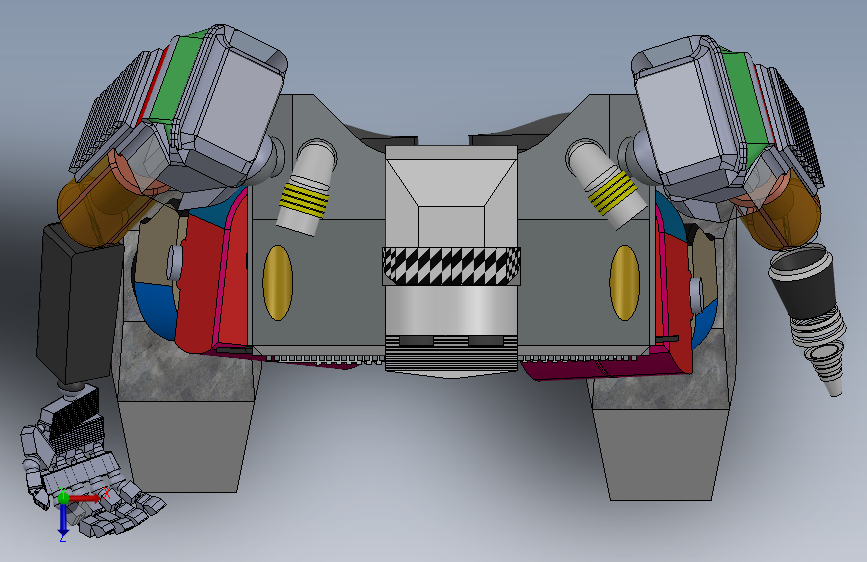
Task: Select the black-and-white checkered band
Action: [451, 266]
